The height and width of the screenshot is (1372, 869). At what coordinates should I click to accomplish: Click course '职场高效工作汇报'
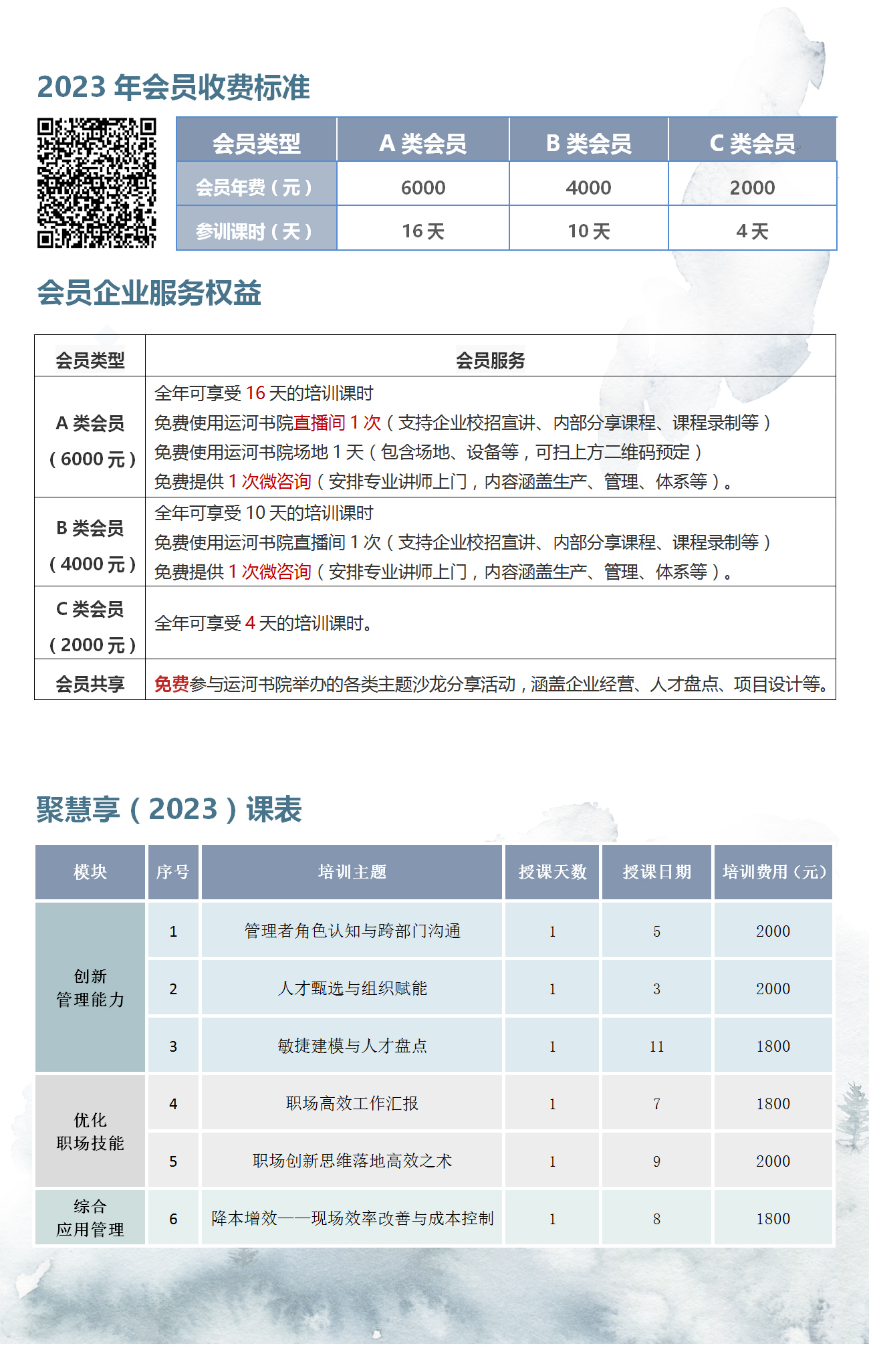tap(352, 1103)
